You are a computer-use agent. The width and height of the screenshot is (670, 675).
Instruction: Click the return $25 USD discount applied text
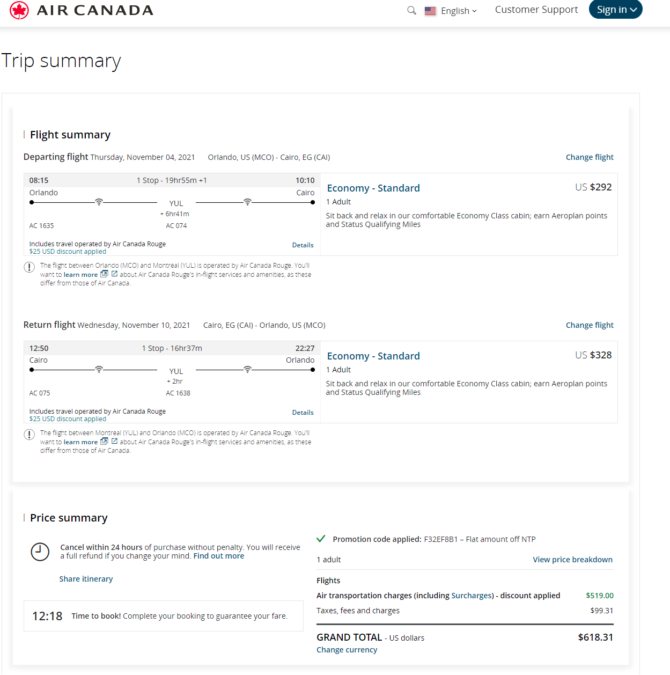68,419
